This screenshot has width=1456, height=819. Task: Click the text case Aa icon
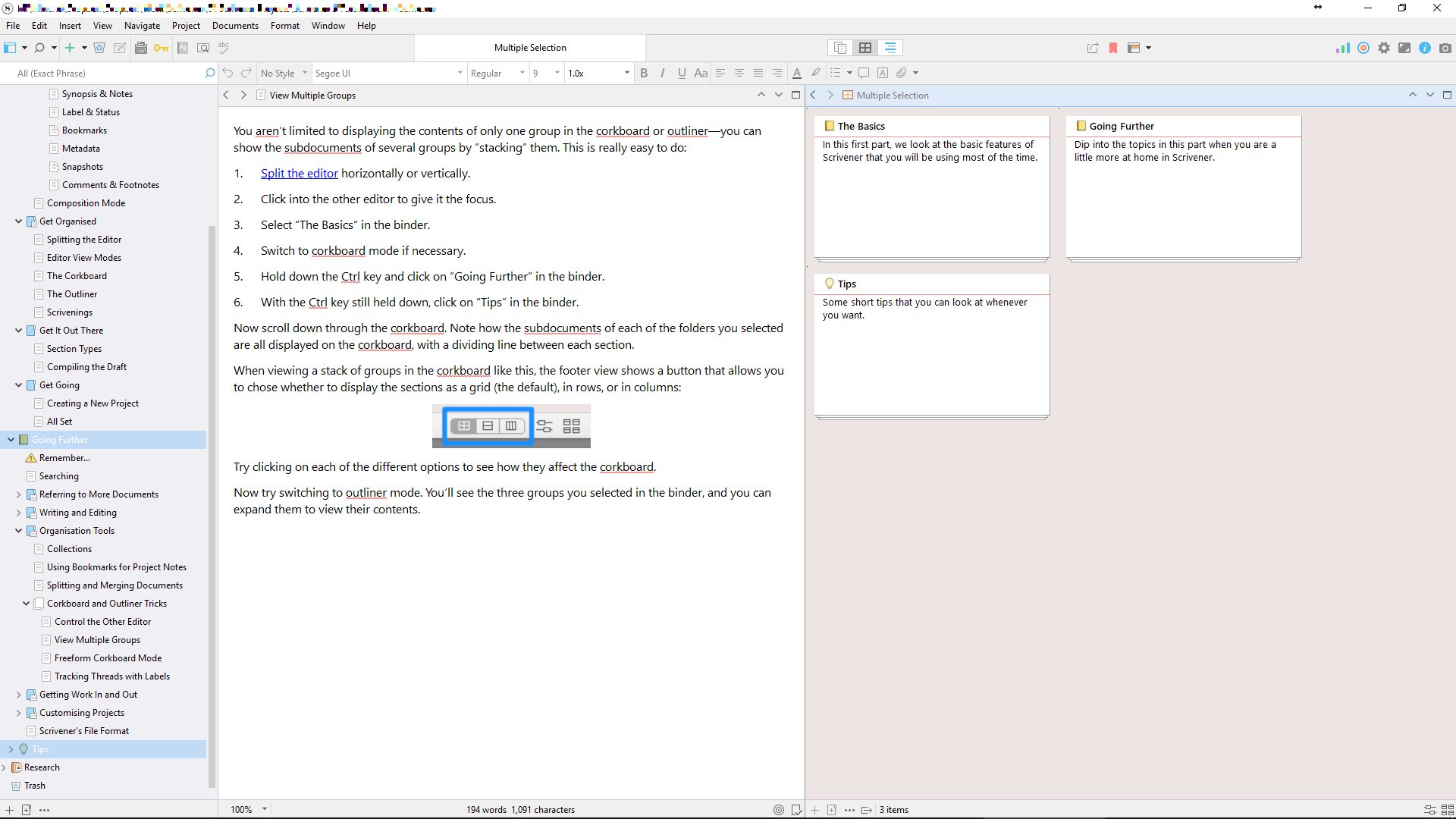pyautogui.click(x=701, y=73)
